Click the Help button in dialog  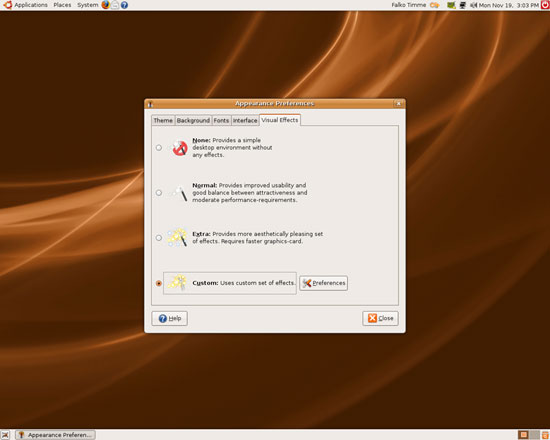tap(169, 318)
